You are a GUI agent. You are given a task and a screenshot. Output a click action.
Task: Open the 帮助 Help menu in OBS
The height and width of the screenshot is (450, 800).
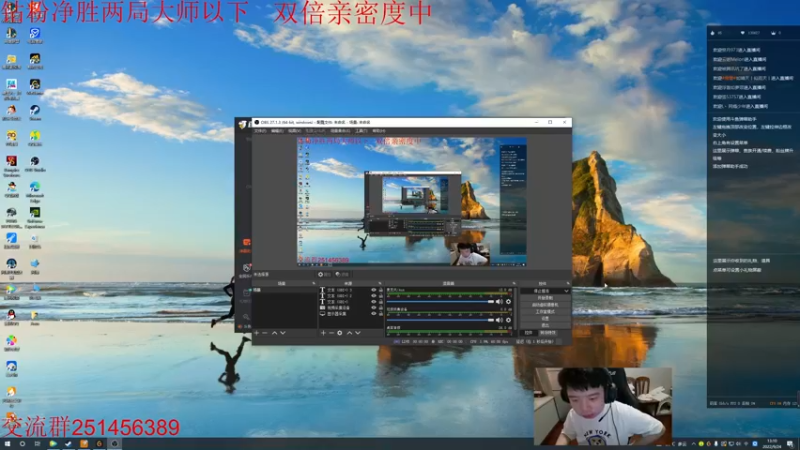(379, 131)
